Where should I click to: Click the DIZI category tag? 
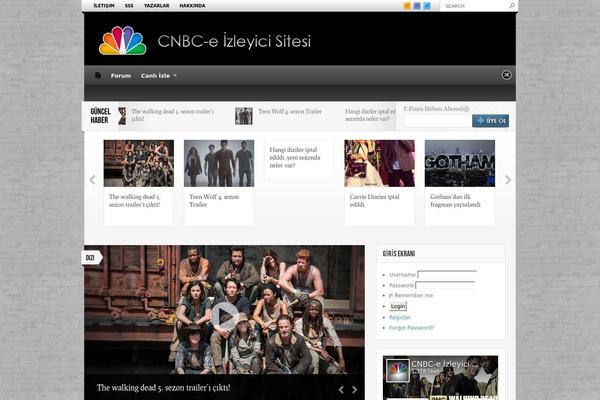click(x=92, y=258)
